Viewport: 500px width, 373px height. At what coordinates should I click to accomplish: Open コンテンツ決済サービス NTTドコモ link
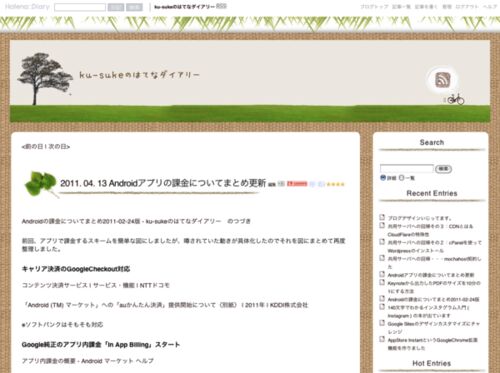click(x=96, y=285)
